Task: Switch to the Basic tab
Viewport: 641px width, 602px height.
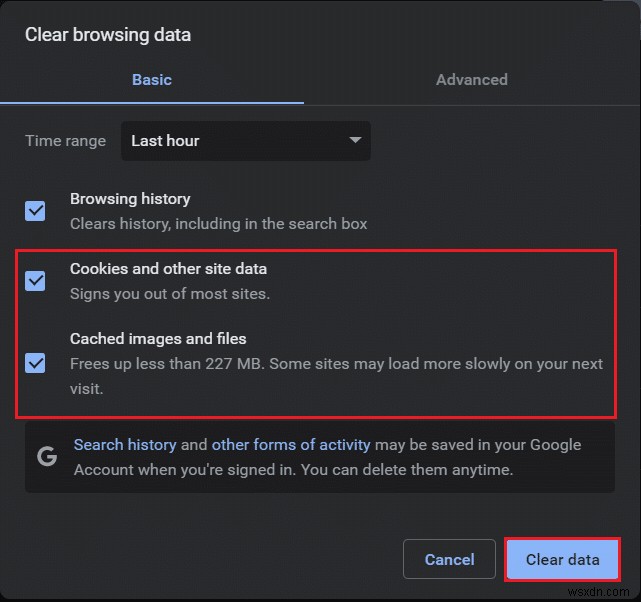Action: pyautogui.click(x=152, y=80)
